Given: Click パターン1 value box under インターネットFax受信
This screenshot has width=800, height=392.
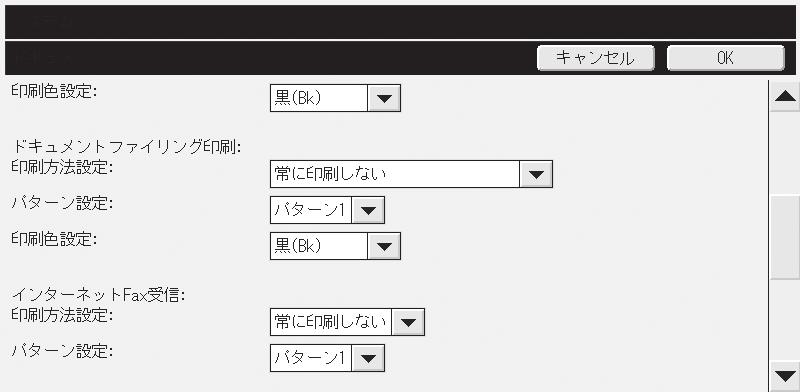Looking at the screenshot, I should 311,358.
